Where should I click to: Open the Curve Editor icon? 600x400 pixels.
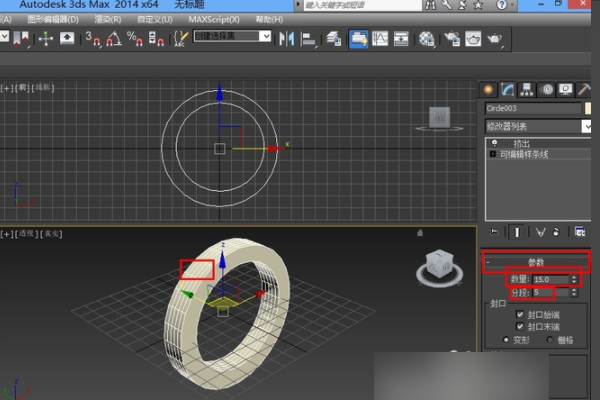click(380, 39)
